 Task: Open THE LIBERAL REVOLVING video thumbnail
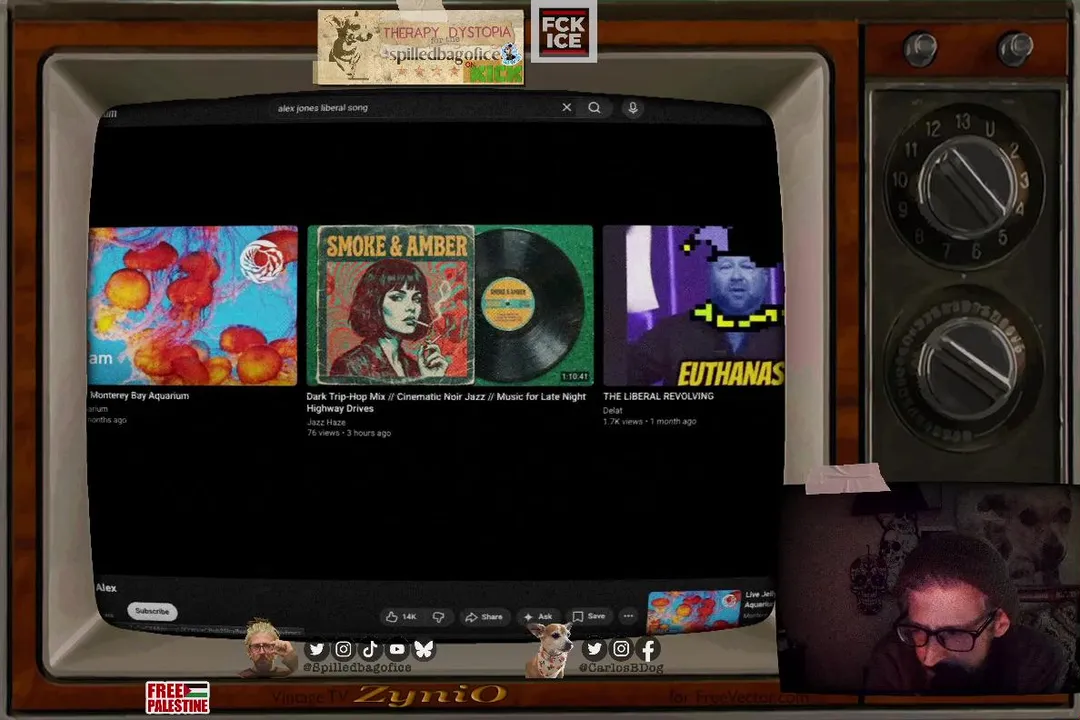[693, 305]
